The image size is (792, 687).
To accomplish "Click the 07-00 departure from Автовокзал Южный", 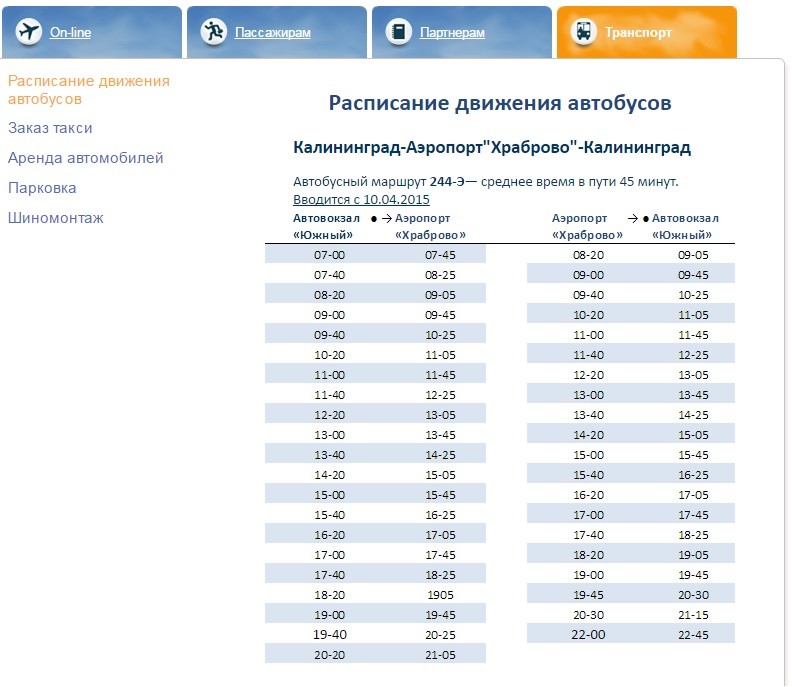I will pos(329,255).
